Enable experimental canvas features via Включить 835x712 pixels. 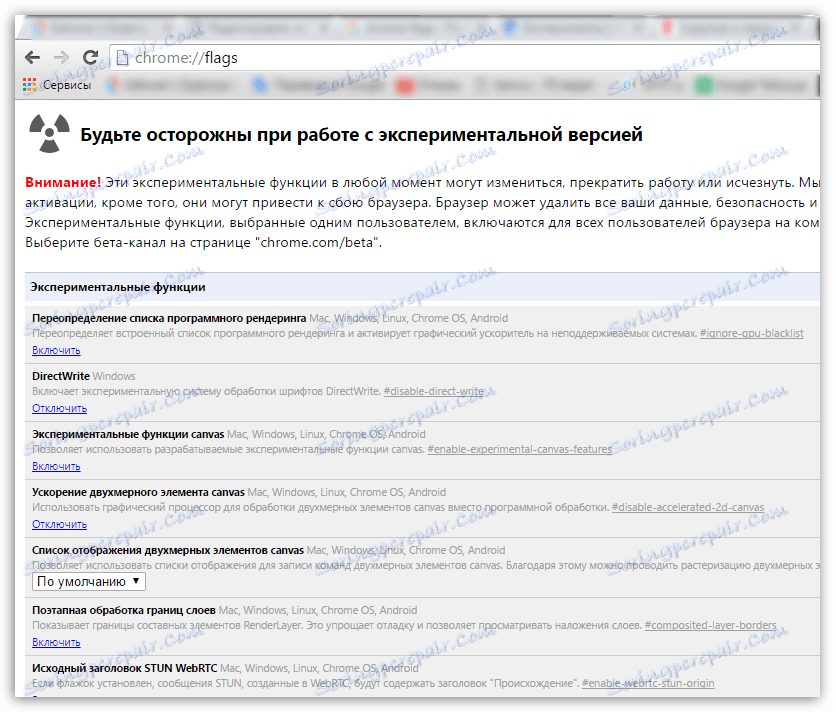(56, 467)
